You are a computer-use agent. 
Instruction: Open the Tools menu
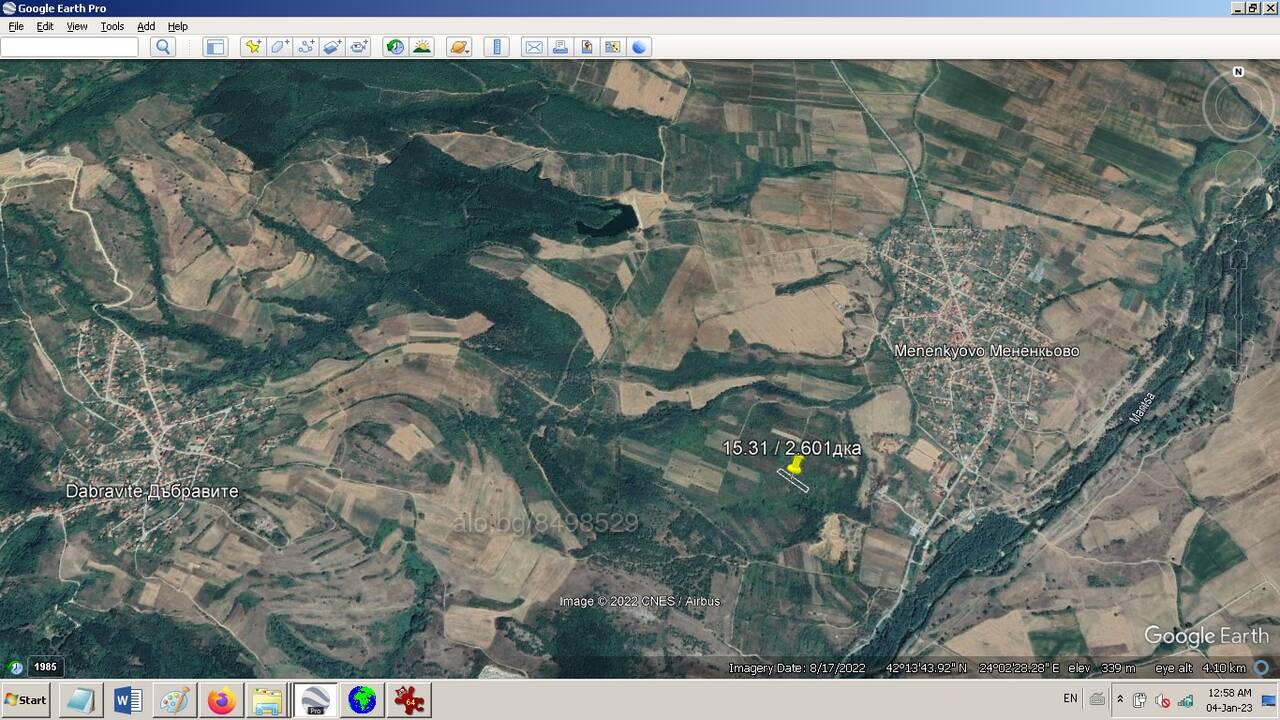click(x=112, y=26)
